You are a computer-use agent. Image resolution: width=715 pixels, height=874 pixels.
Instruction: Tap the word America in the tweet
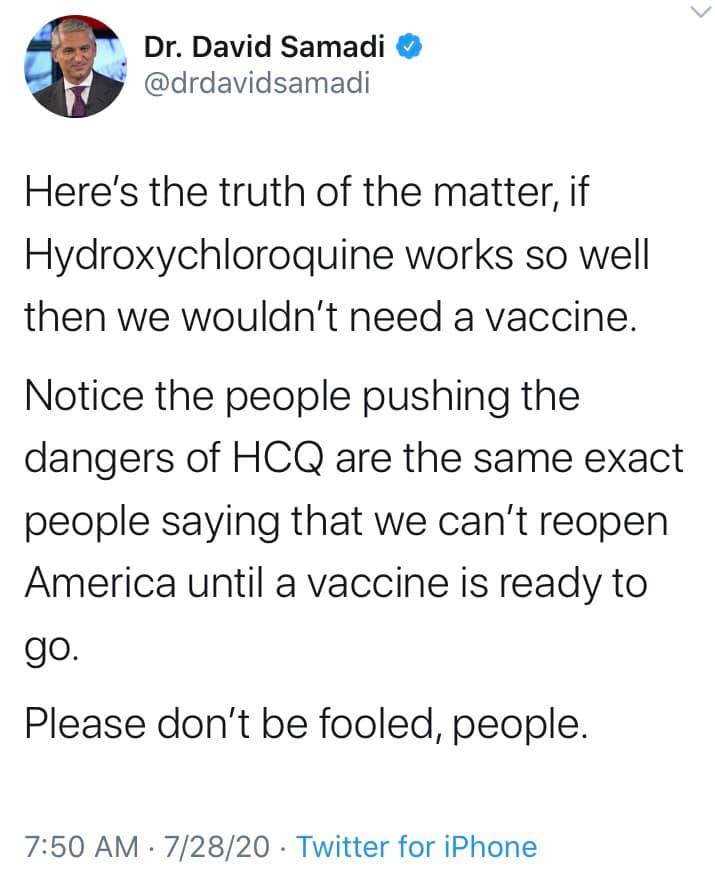100,582
